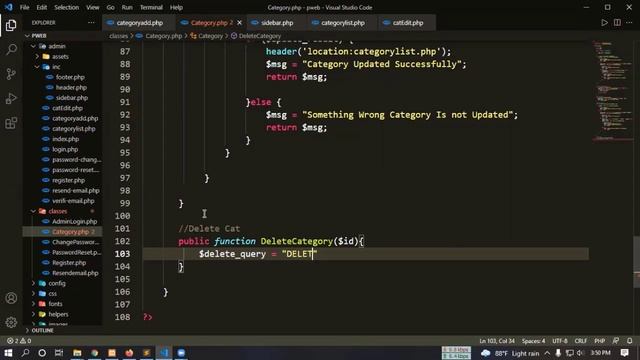Open the weather Light rain widget
The width and height of the screenshot is (640, 360).
510,353
